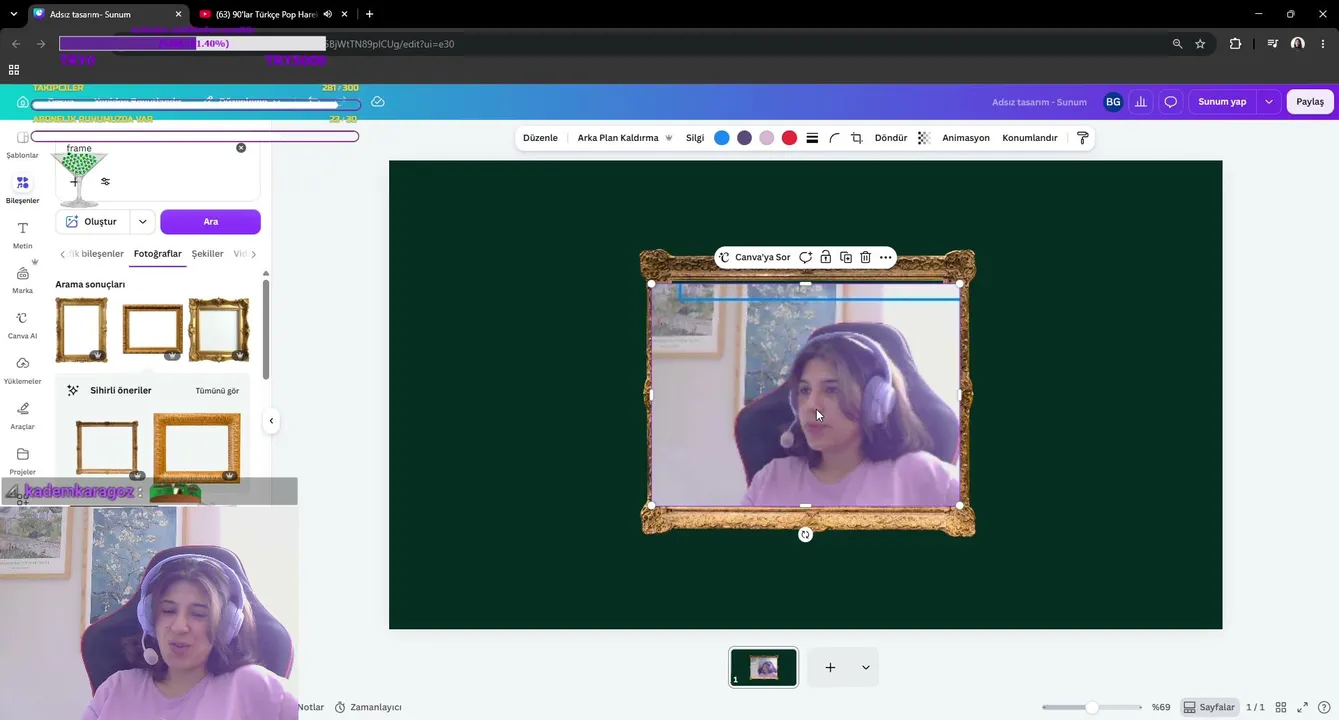The height and width of the screenshot is (720, 1339).
Task: Clear the 'frame' search field
Action: tap(241, 148)
